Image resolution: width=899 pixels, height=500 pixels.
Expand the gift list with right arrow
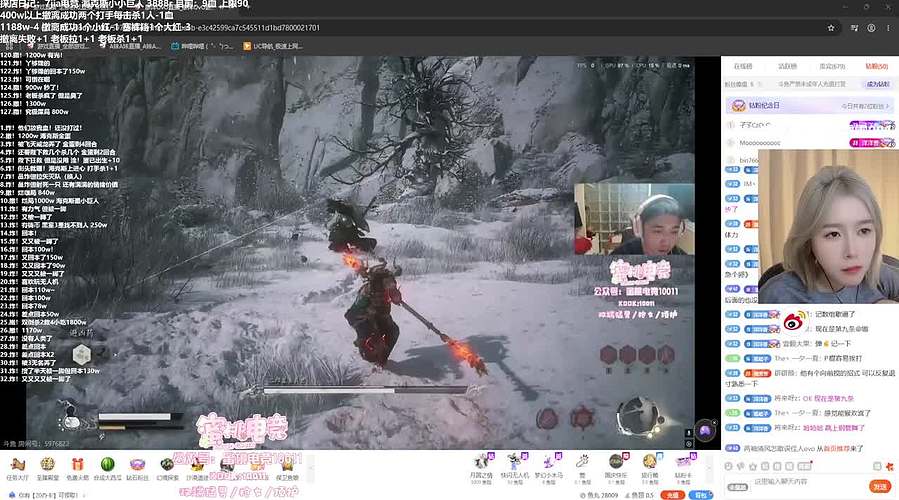pyautogui.click(x=707, y=467)
